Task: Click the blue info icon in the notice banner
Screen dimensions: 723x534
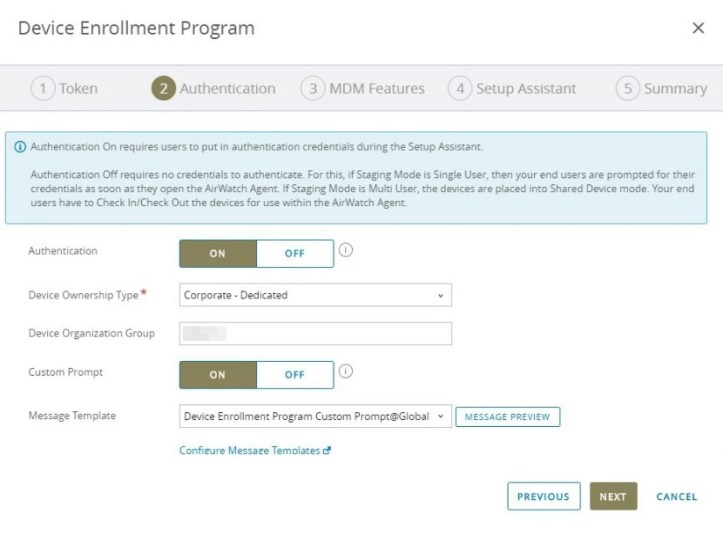Action: (20, 146)
